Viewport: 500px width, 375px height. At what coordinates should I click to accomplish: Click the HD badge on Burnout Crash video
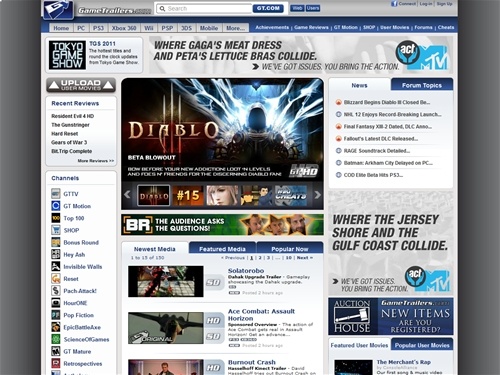point(213,368)
